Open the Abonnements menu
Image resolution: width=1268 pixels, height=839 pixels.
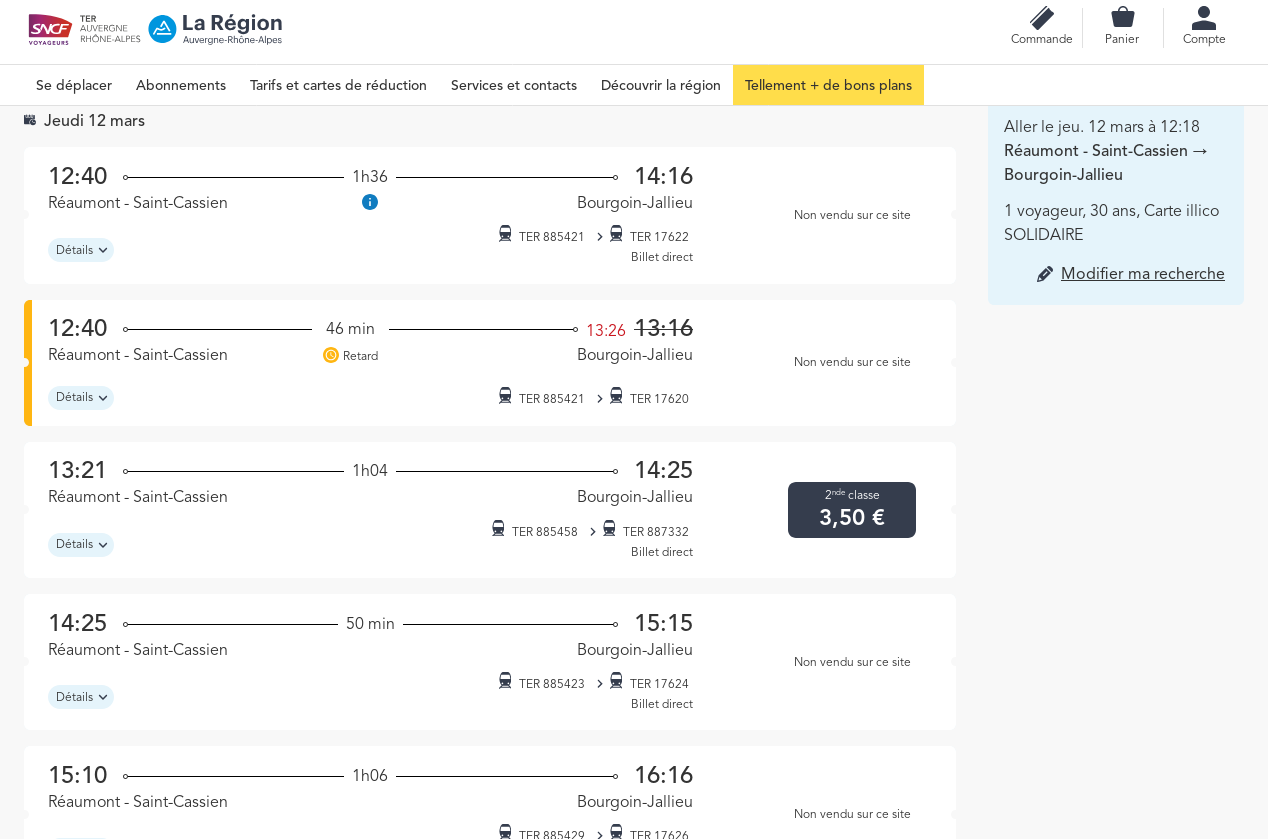pyautogui.click(x=181, y=86)
